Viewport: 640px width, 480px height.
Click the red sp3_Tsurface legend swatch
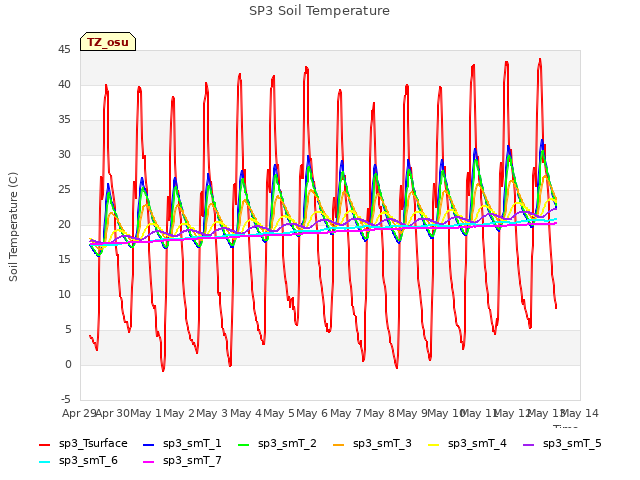[x=44, y=444]
